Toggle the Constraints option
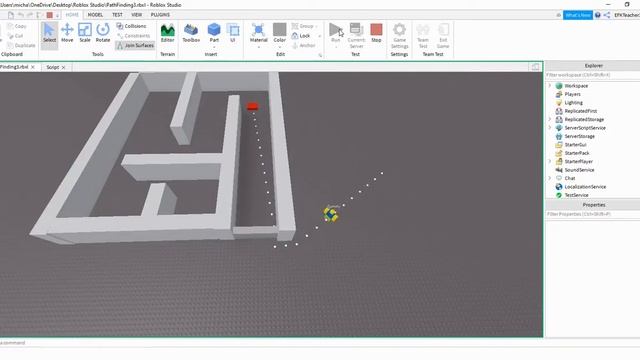Screen dimensions: 640x360 [133, 36]
